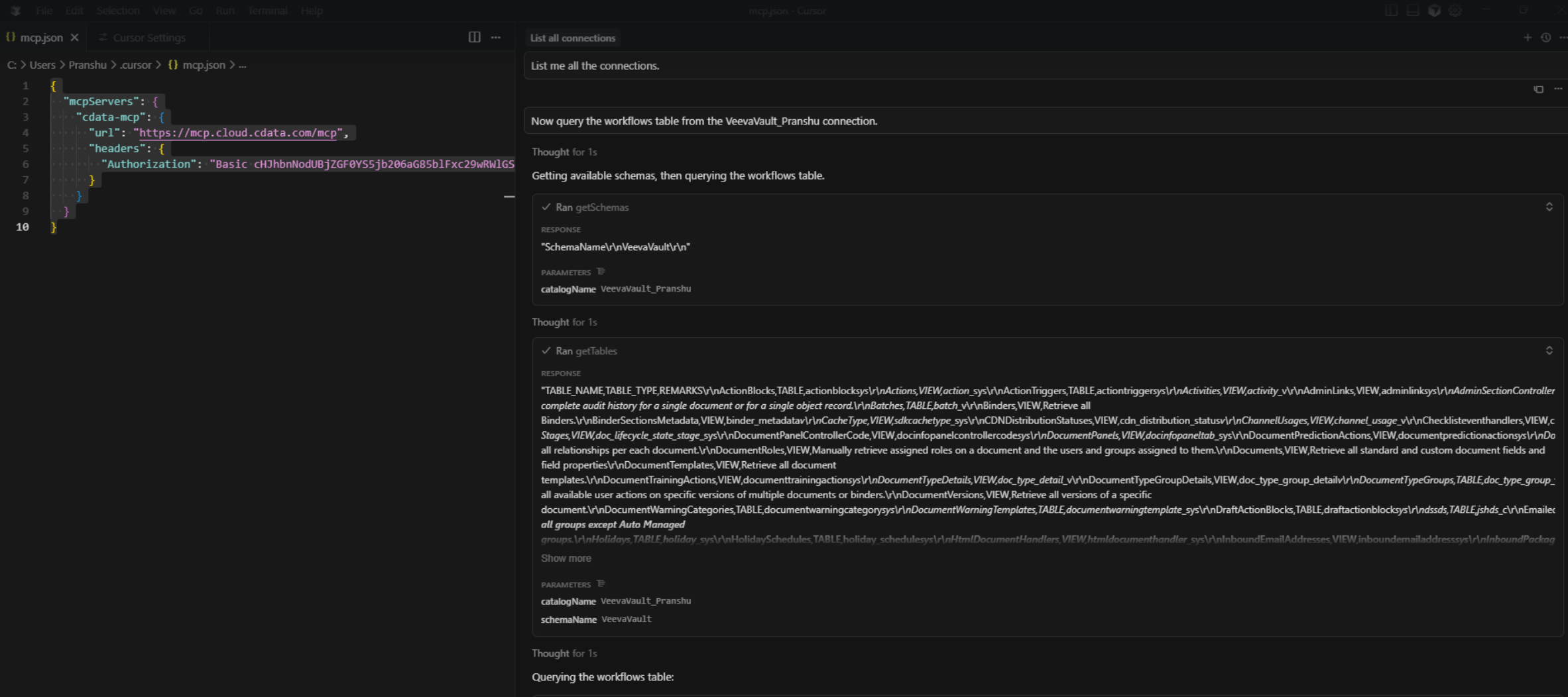
Task: Open the Terminal menu
Action: (267, 11)
